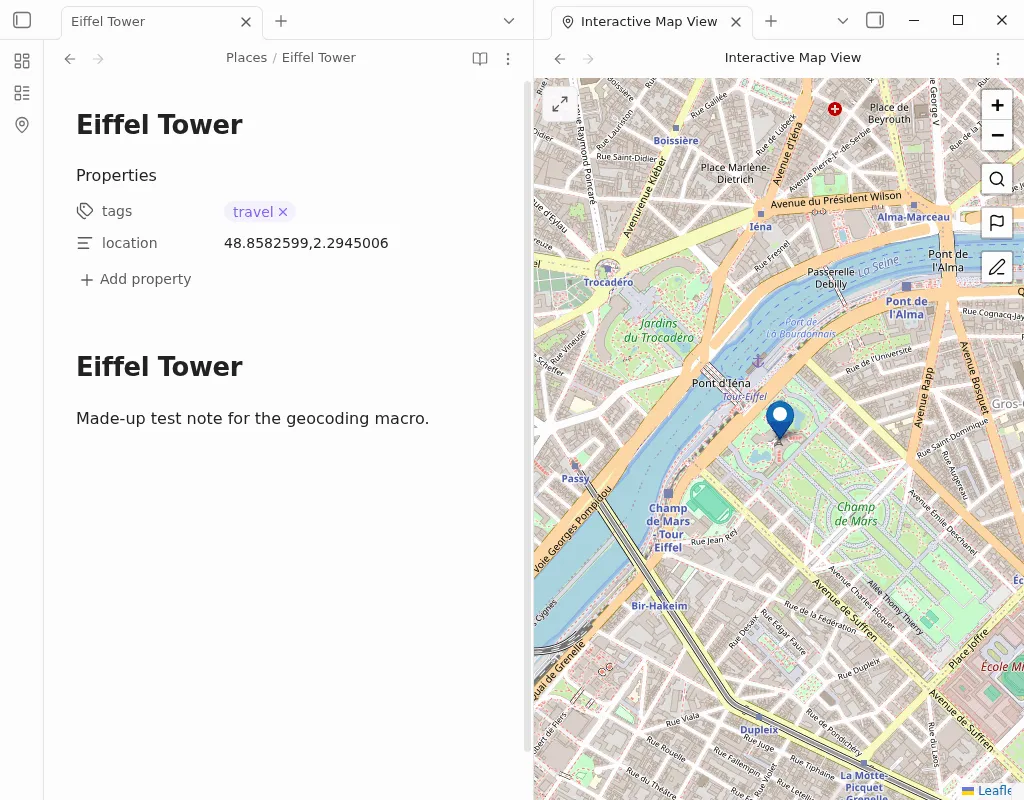The image size is (1024, 800).
Task: Select the Interactive Map View tab
Action: [x=652, y=22]
